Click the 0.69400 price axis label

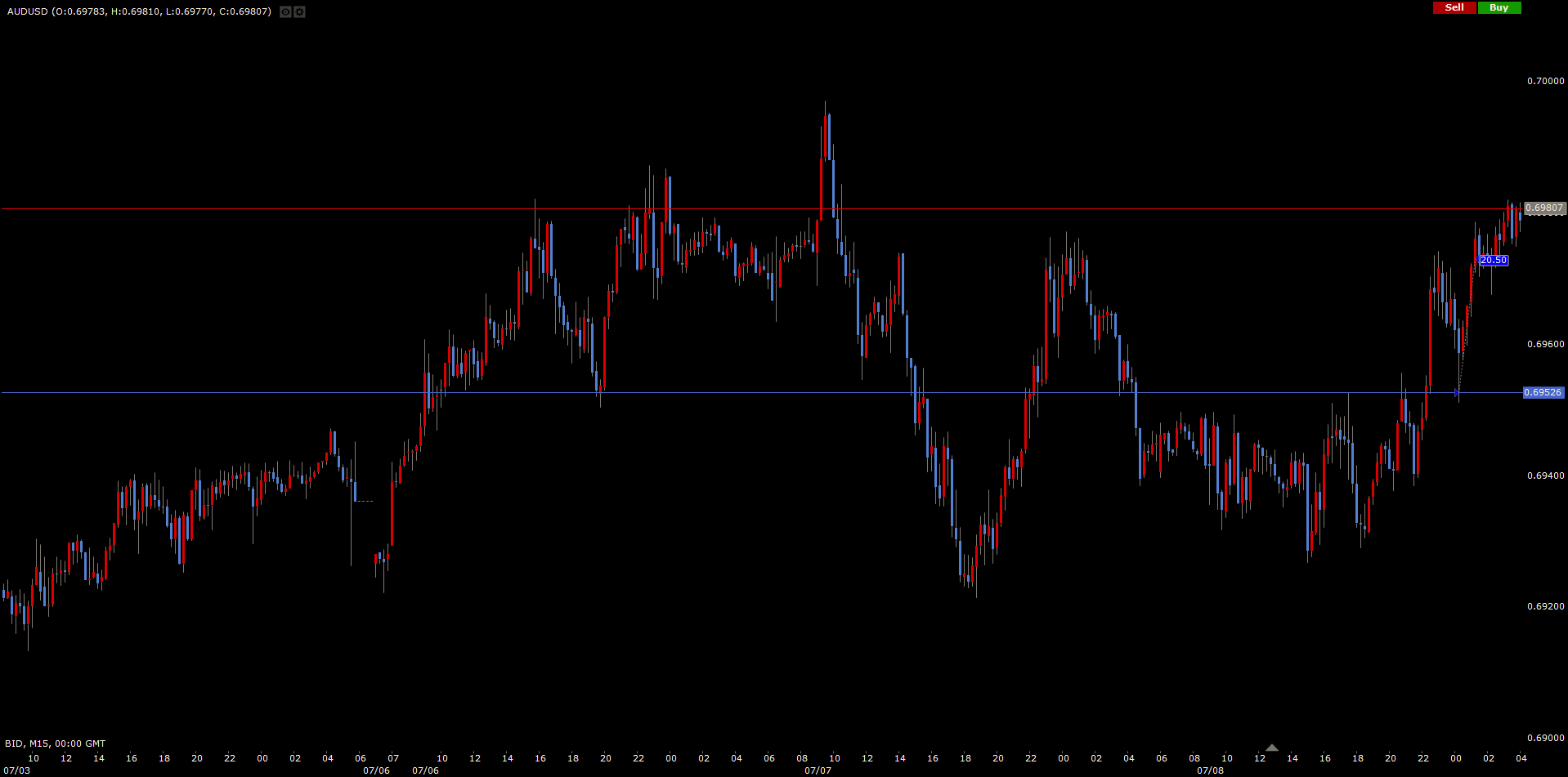(x=1545, y=476)
